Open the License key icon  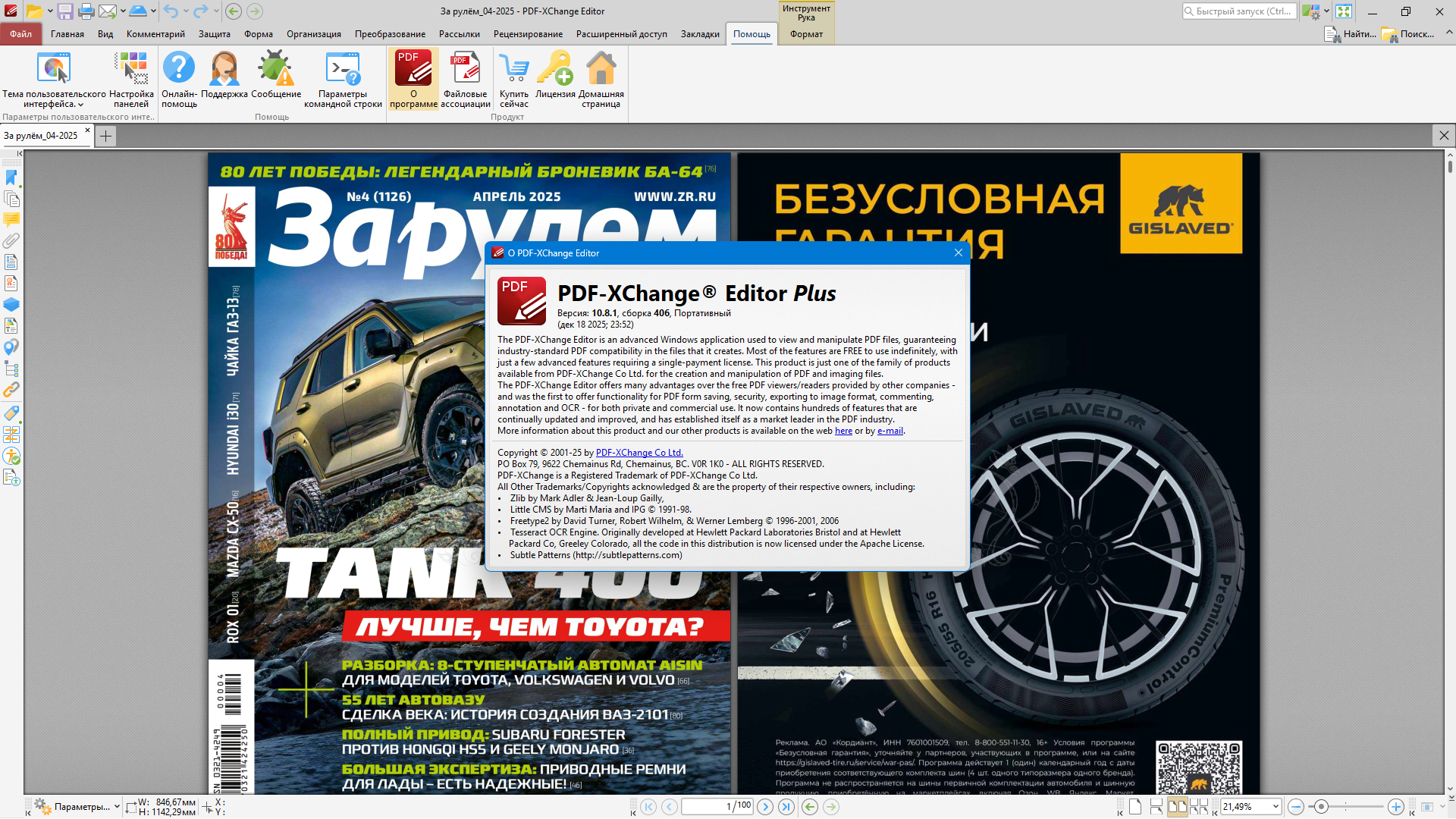point(555,70)
